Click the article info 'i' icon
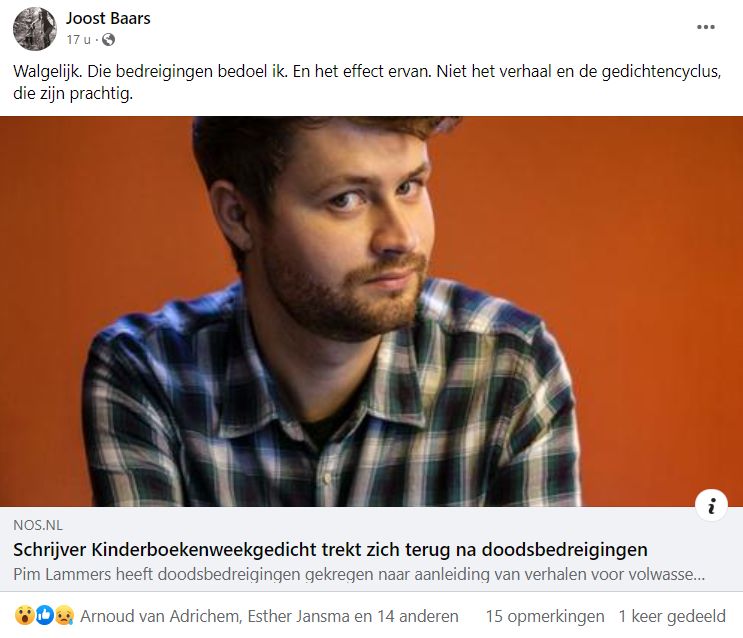 coord(711,506)
